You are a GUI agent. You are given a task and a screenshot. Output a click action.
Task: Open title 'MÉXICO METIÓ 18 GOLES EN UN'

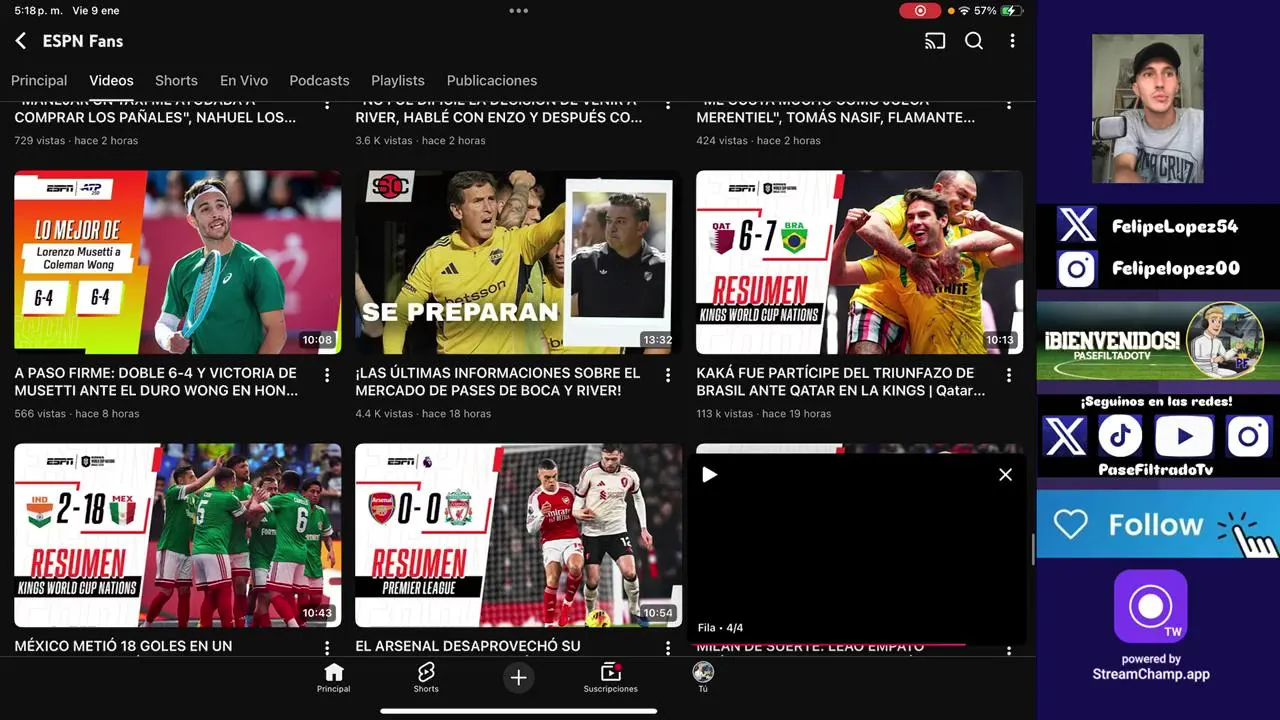click(x=123, y=646)
